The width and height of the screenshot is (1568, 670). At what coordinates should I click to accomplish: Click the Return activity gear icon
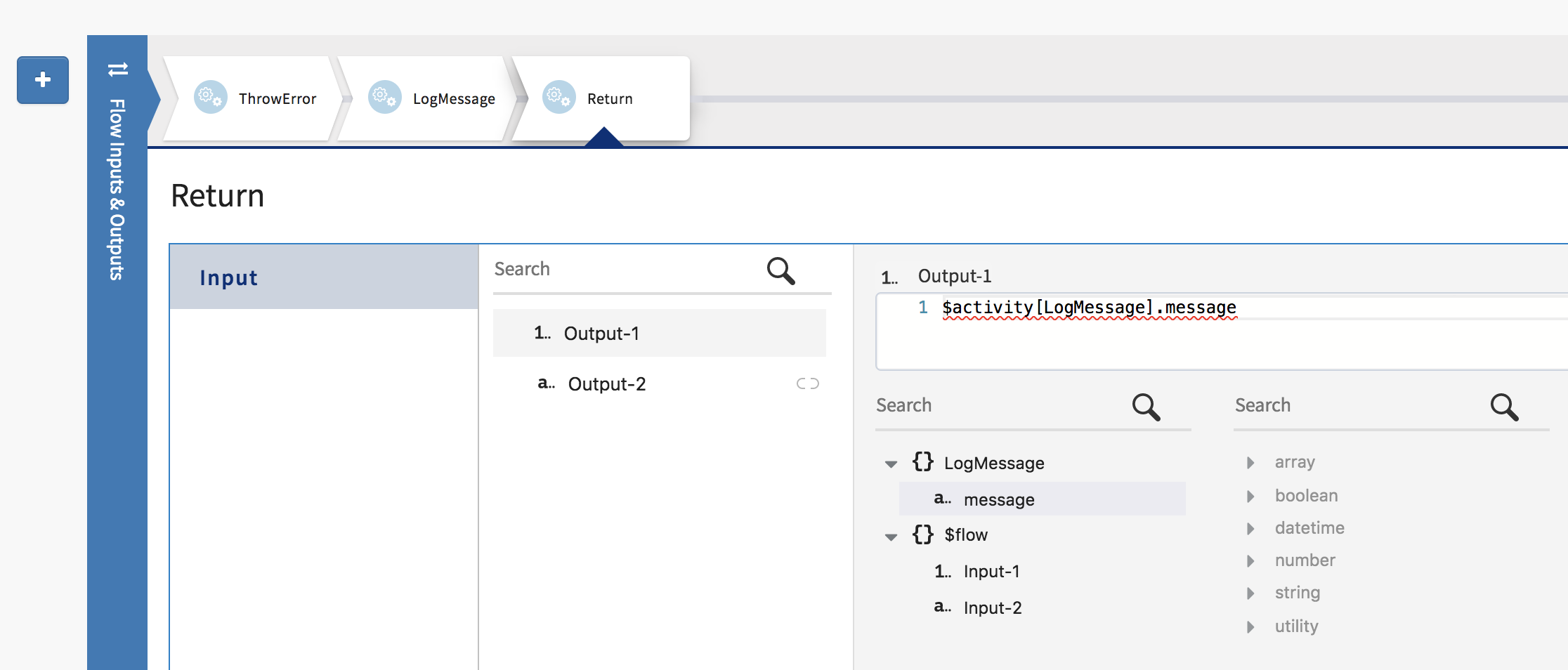click(558, 98)
